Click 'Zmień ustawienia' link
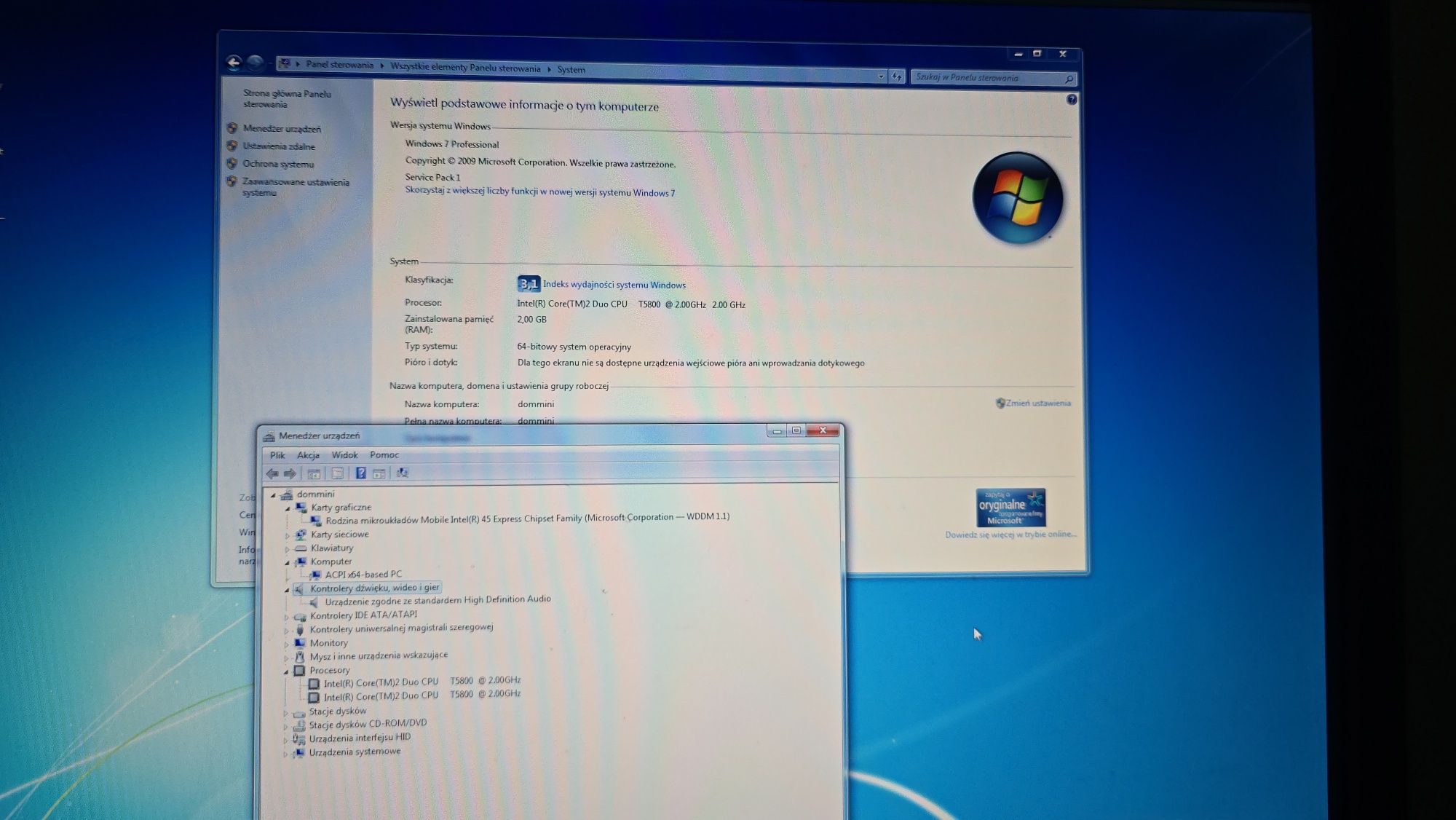This screenshot has height=820, width=1456. 1037,403
